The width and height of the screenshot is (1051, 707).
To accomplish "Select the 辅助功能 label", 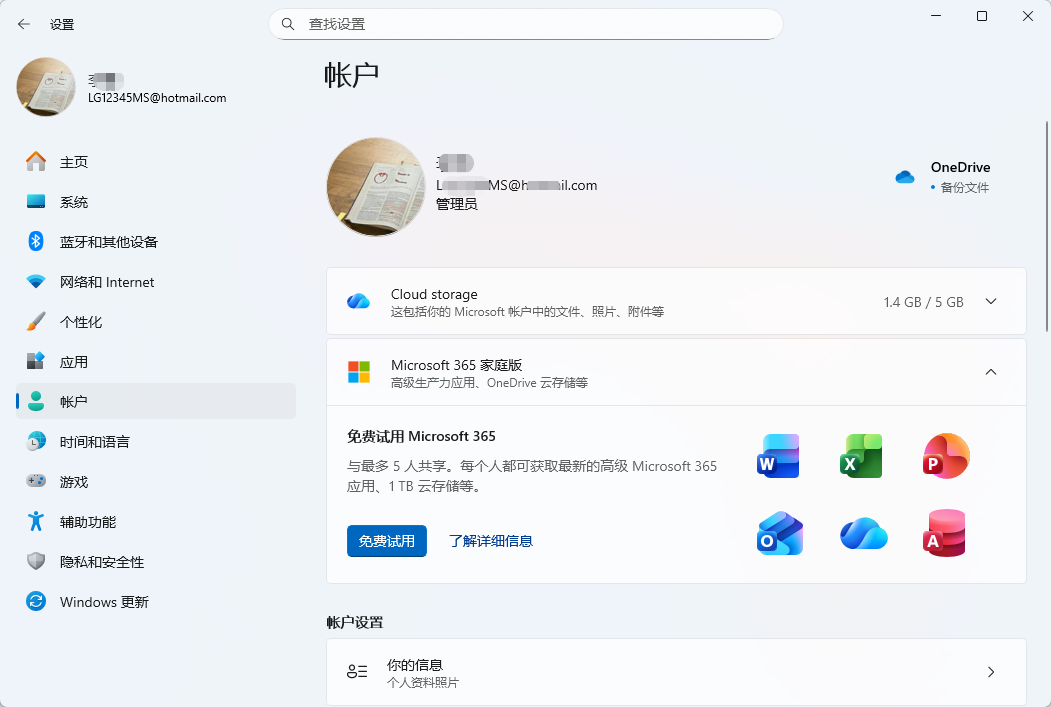I will point(88,522).
